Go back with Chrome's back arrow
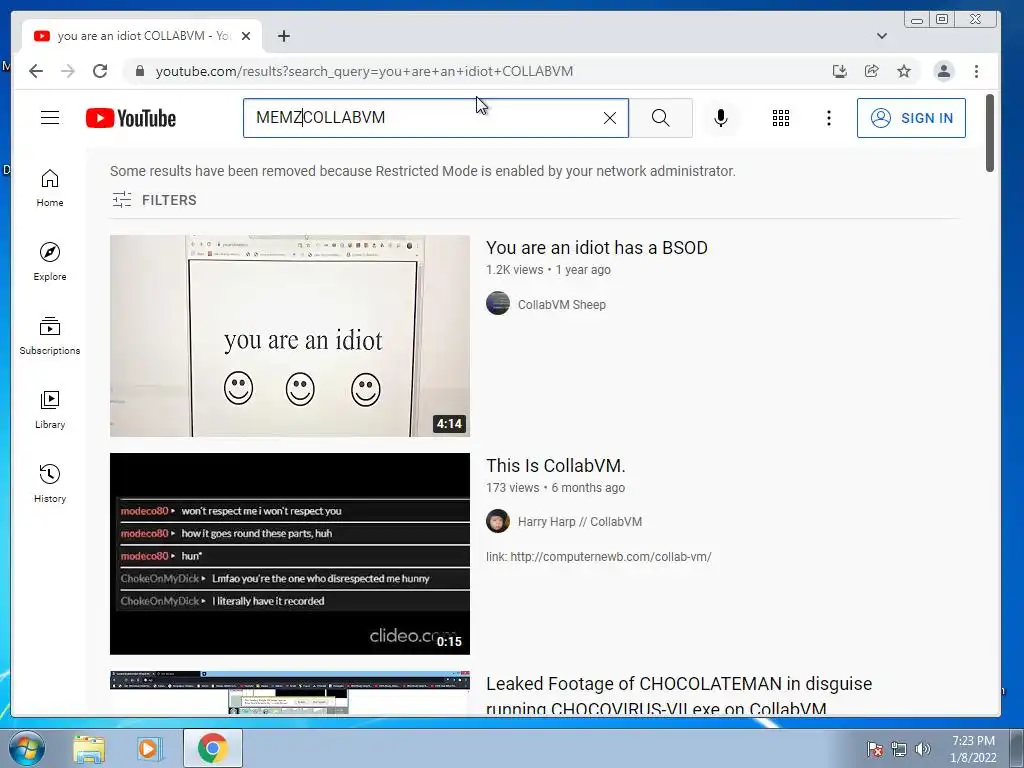This screenshot has width=1024, height=768. (x=36, y=71)
